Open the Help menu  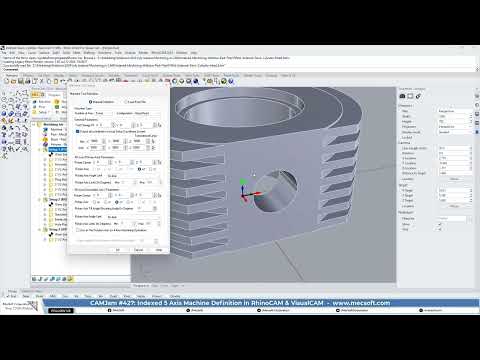pyautogui.click(x=194, y=53)
